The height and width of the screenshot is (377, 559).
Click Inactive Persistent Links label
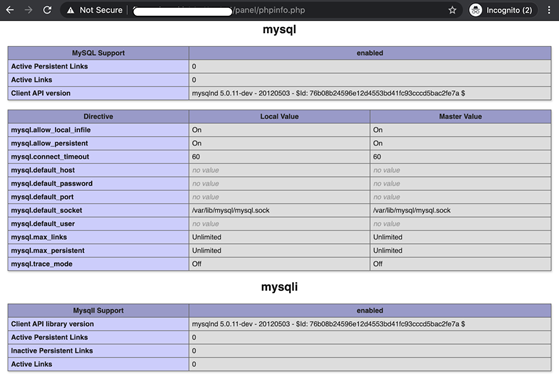pyautogui.click(x=52, y=351)
